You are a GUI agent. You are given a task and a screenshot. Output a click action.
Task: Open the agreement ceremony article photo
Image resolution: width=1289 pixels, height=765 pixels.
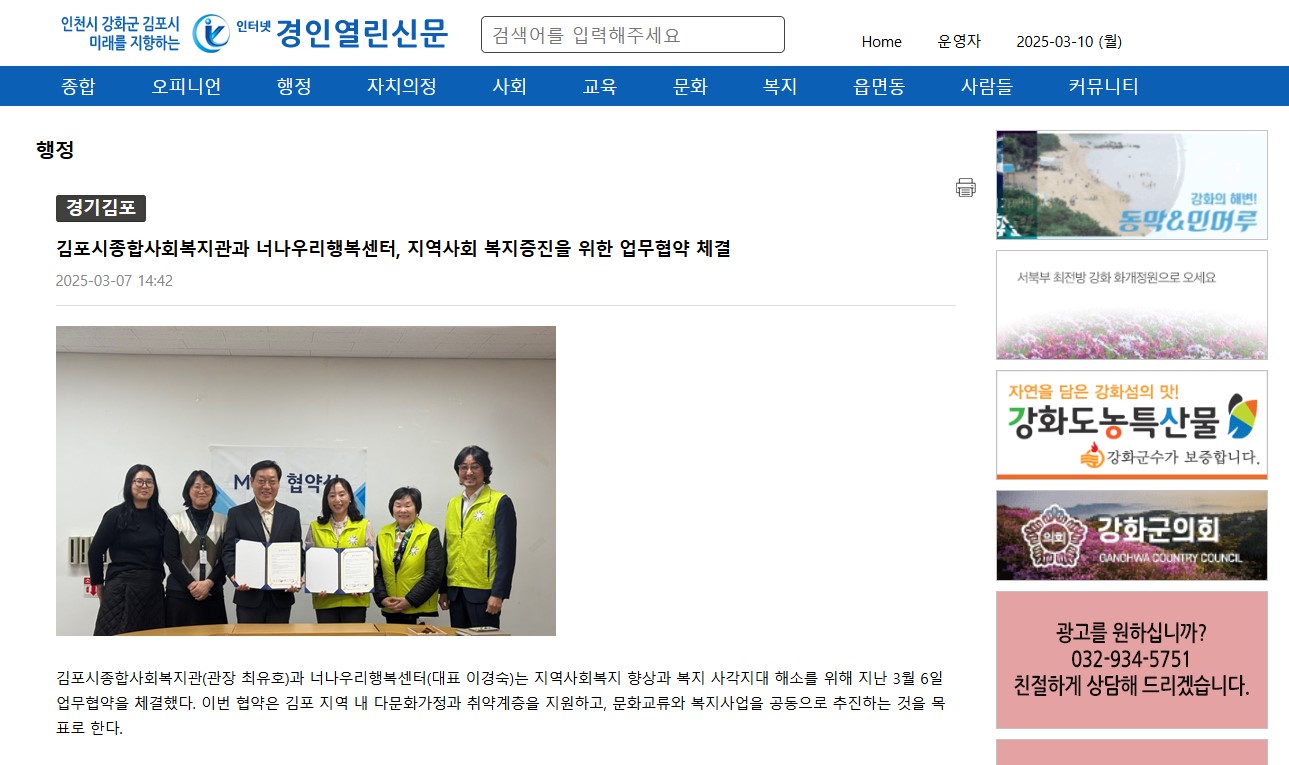tap(305, 480)
